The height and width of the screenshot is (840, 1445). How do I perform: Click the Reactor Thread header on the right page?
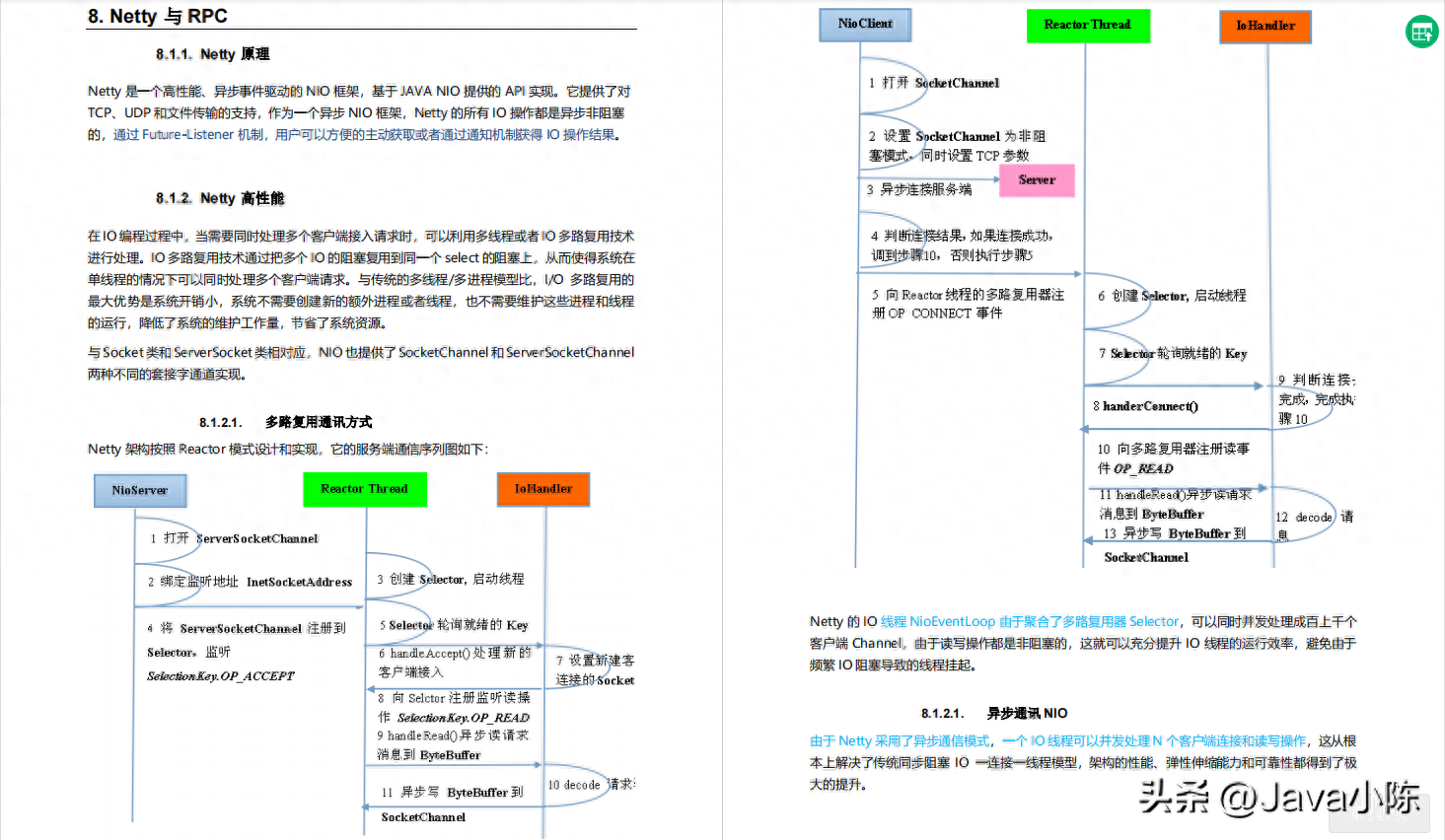(x=1088, y=26)
